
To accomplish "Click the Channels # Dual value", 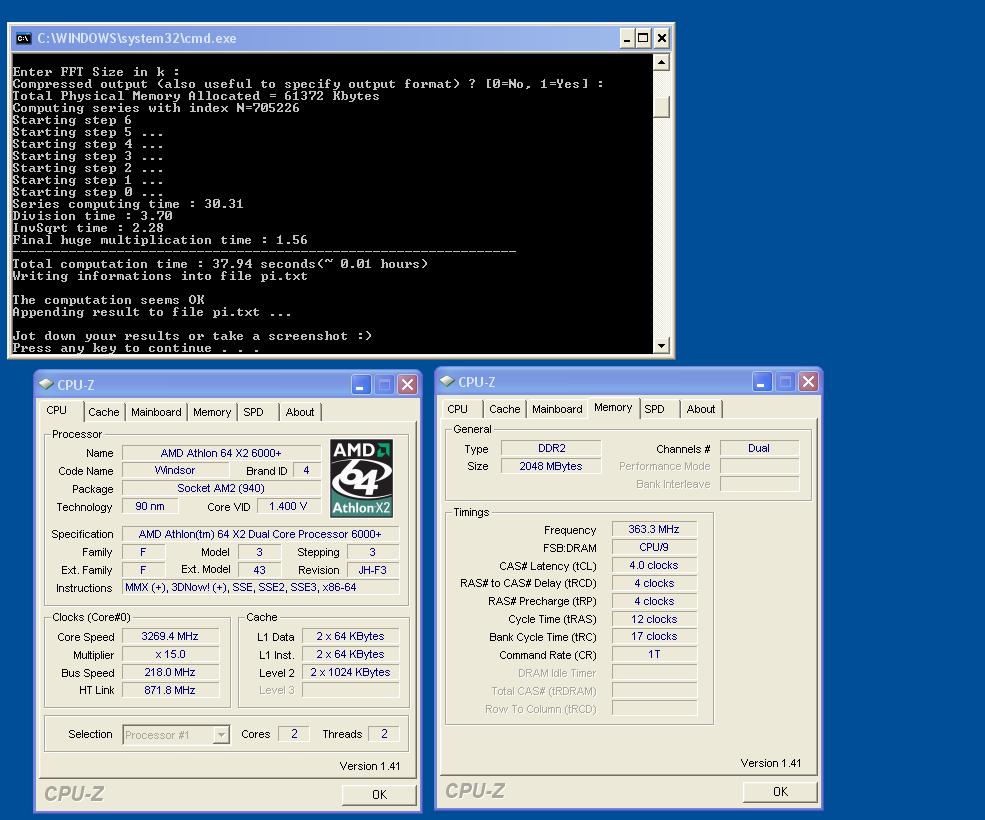I will pos(759,449).
